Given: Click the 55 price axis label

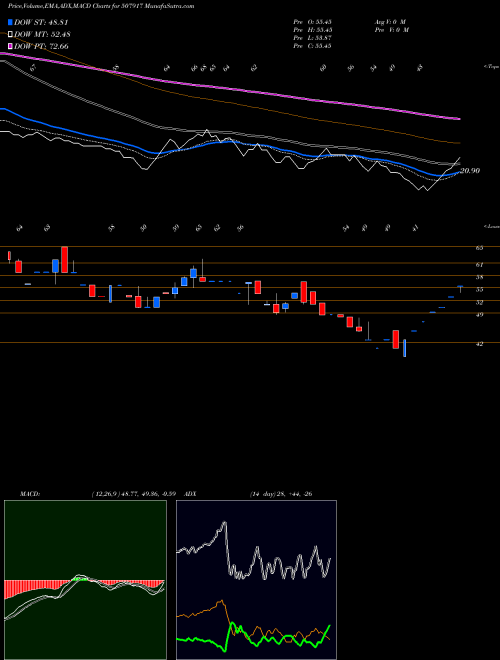Looking at the screenshot, I should pyautogui.click(x=479, y=290).
